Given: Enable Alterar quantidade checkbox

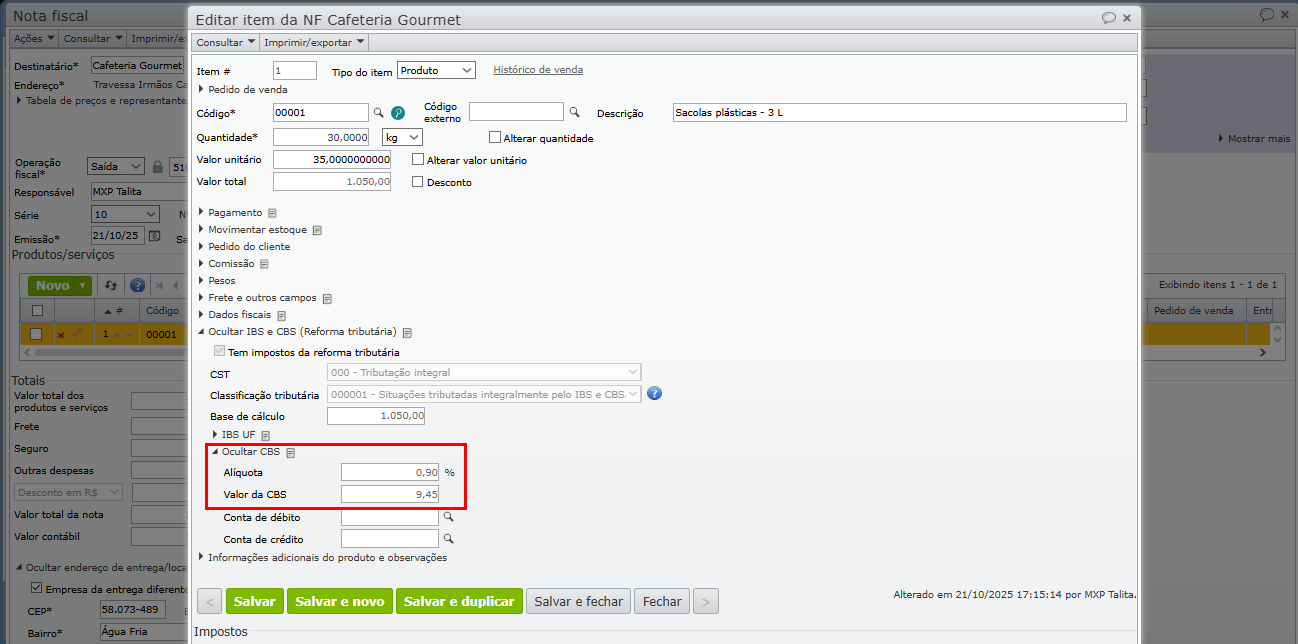Looking at the screenshot, I should click(495, 138).
